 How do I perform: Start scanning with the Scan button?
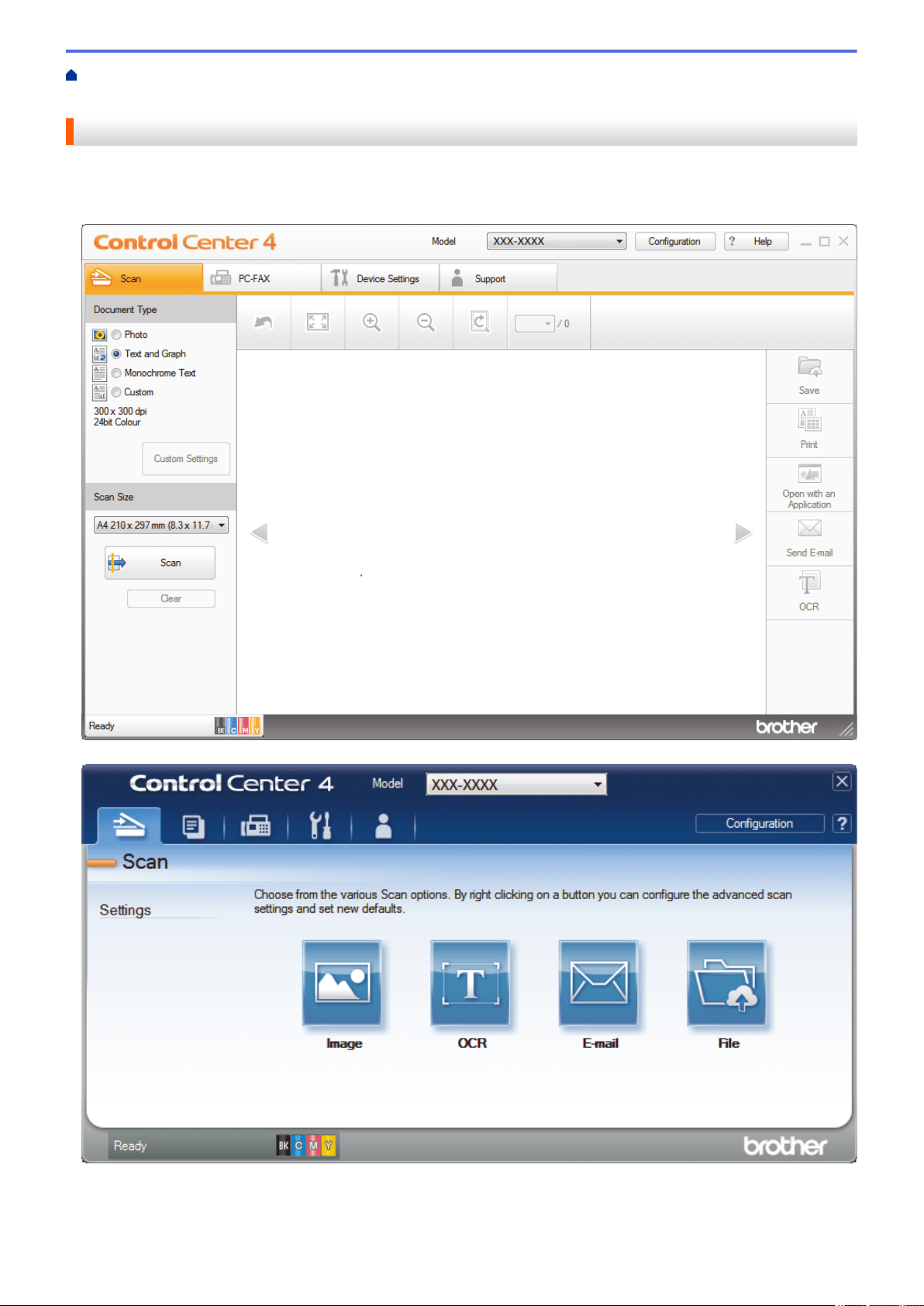pyautogui.click(x=160, y=563)
